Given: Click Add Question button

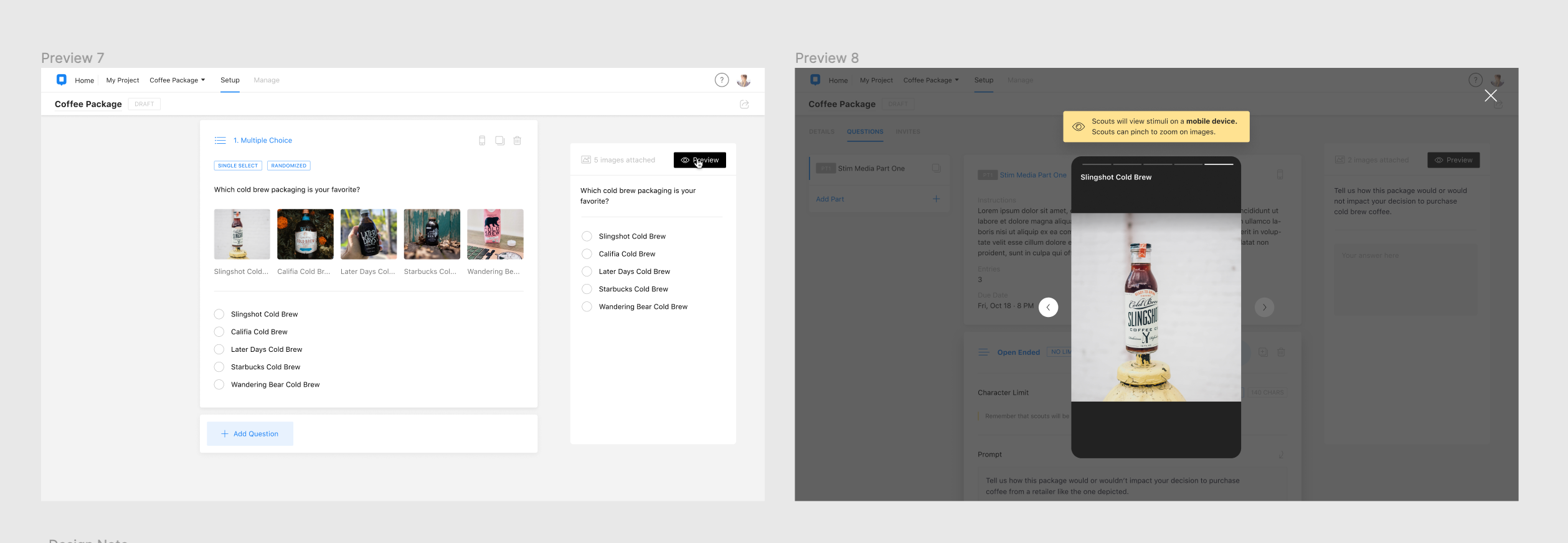Looking at the screenshot, I should [250, 433].
